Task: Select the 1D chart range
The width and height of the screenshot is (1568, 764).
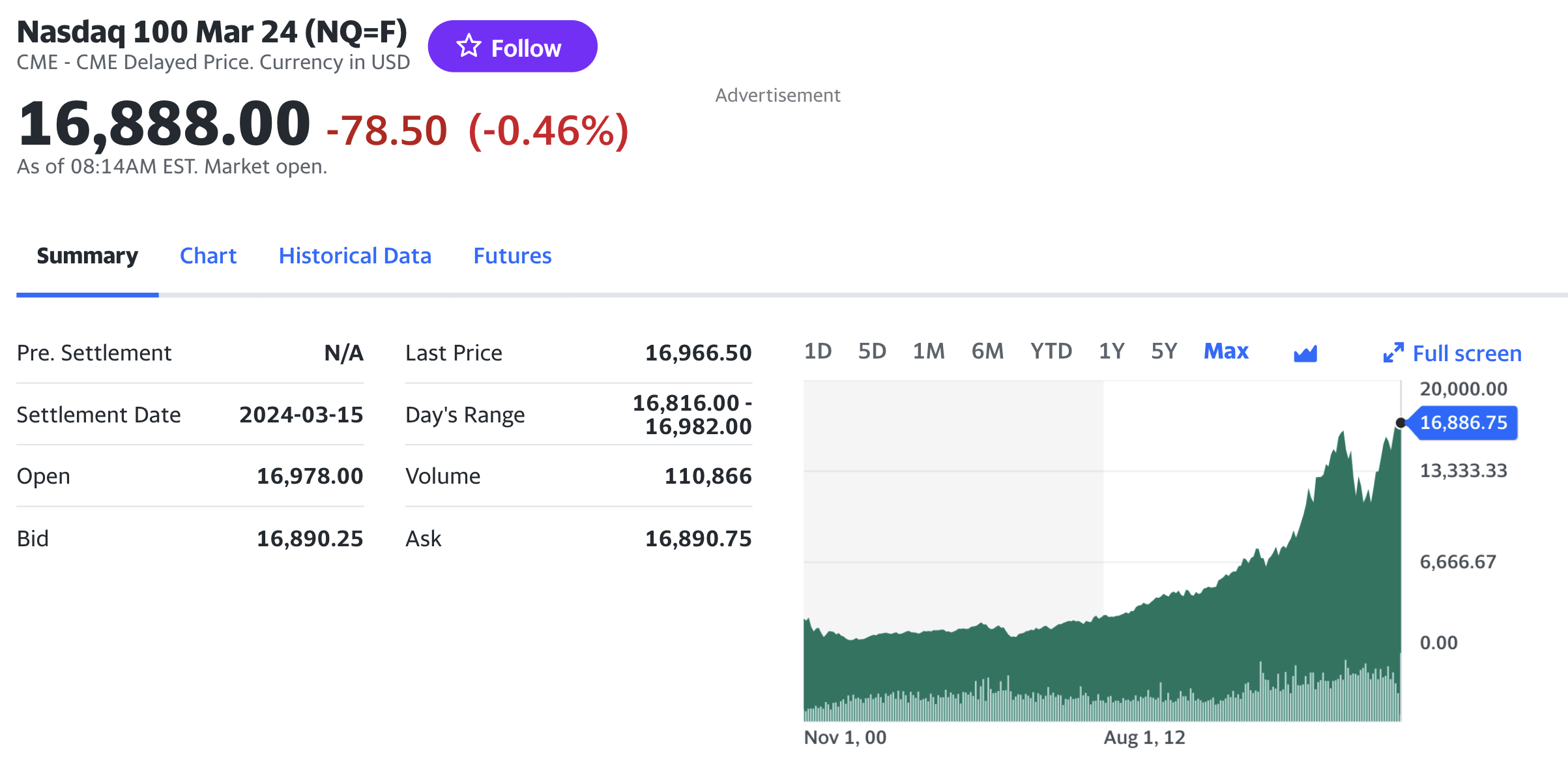Action: pyautogui.click(x=818, y=351)
